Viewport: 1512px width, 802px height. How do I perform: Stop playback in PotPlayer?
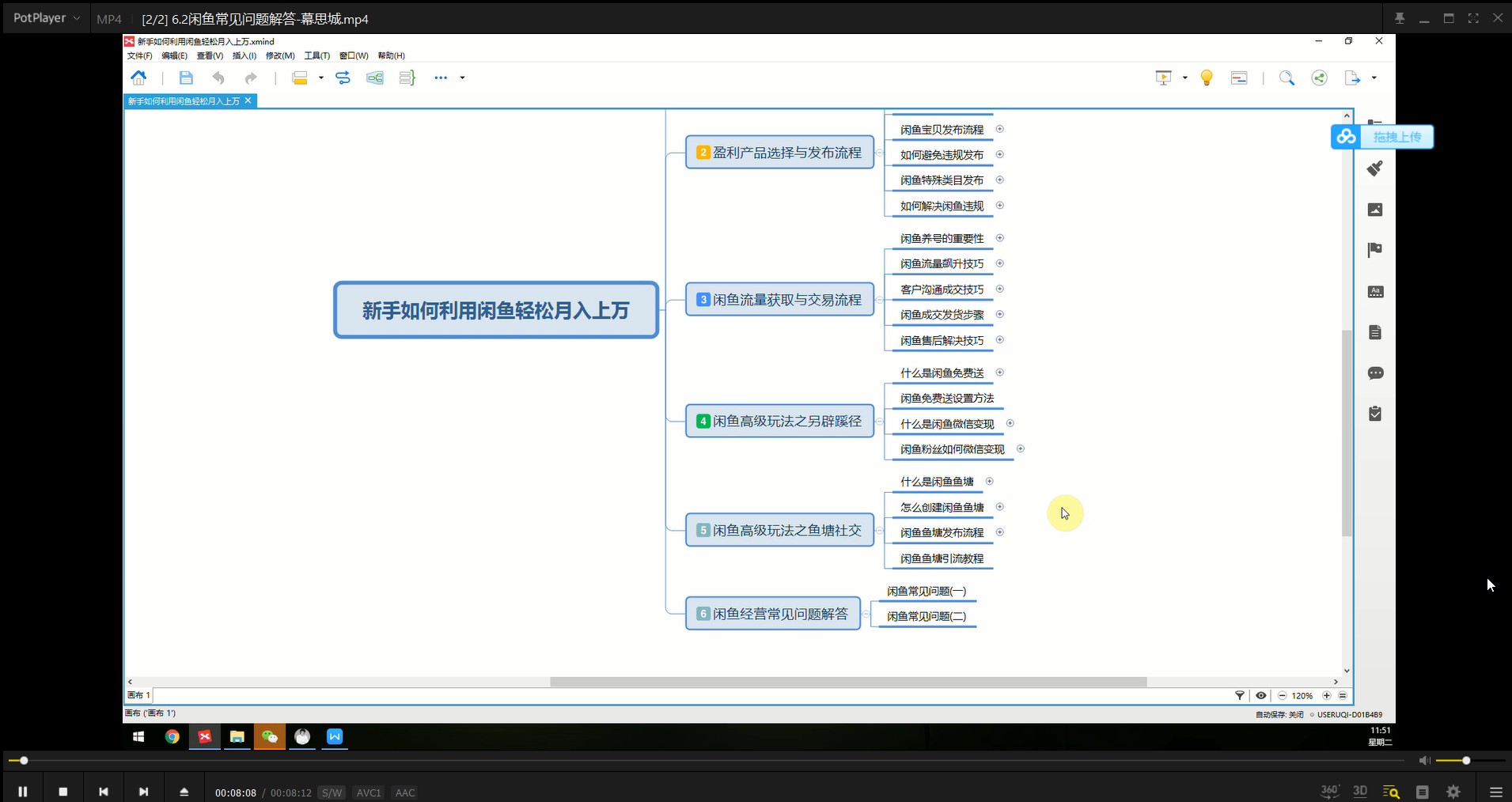point(63,792)
